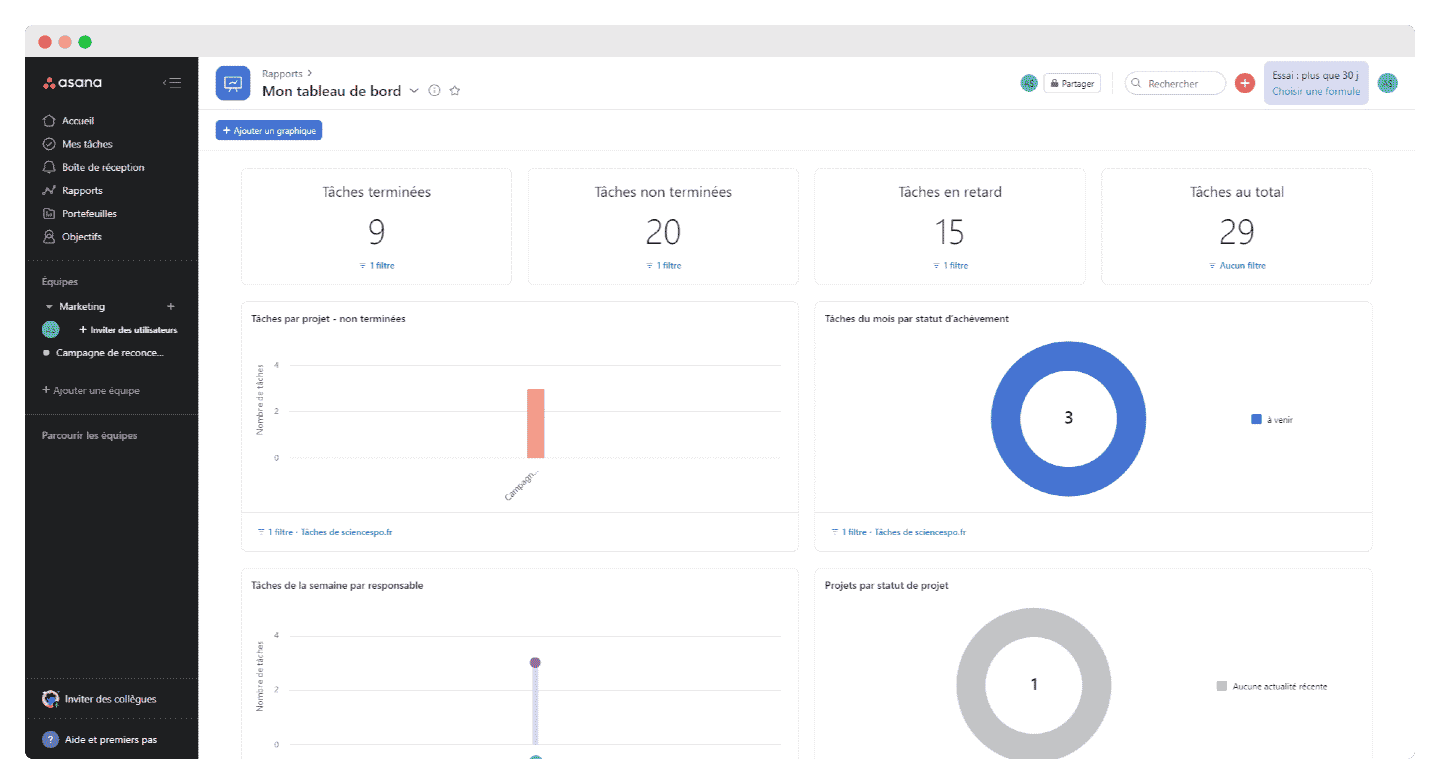This screenshot has width=1440, height=784.
Task: Click filter link under Tâches du mois chart
Action: pos(898,533)
